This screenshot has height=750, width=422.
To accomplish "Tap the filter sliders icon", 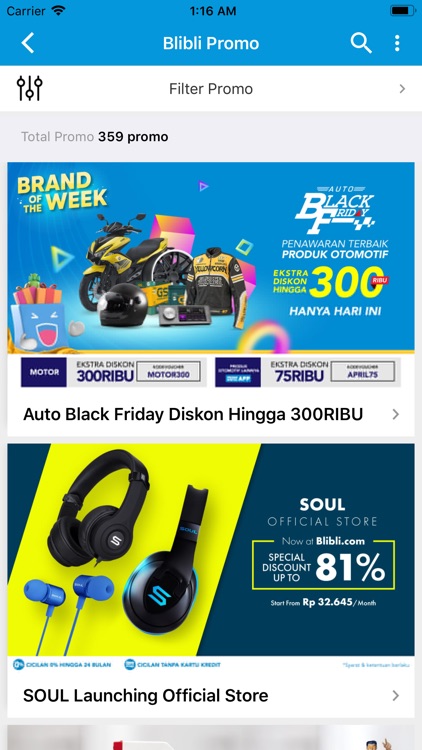I will click(x=30, y=88).
